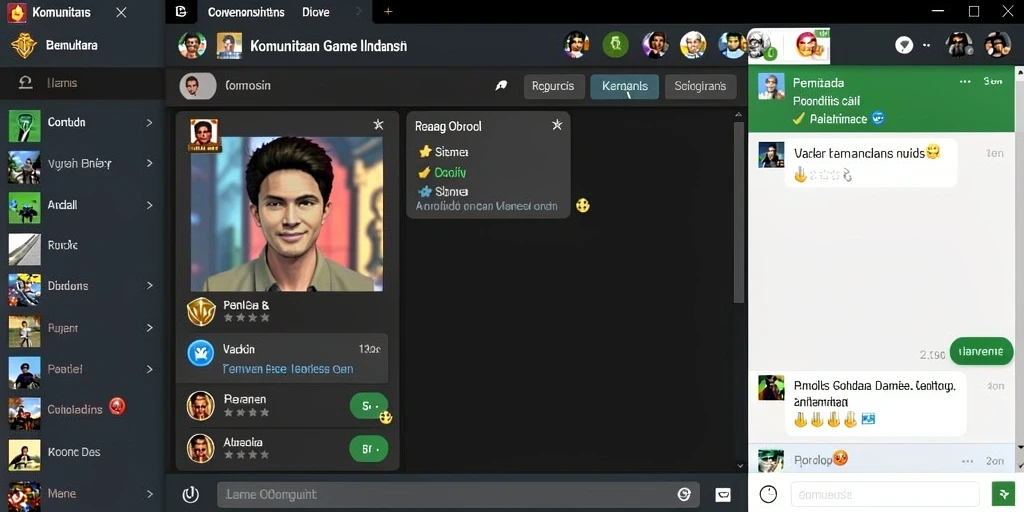Click the Sciogirans button
The width and height of the screenshot is (1024, 512).
(701, 86)
